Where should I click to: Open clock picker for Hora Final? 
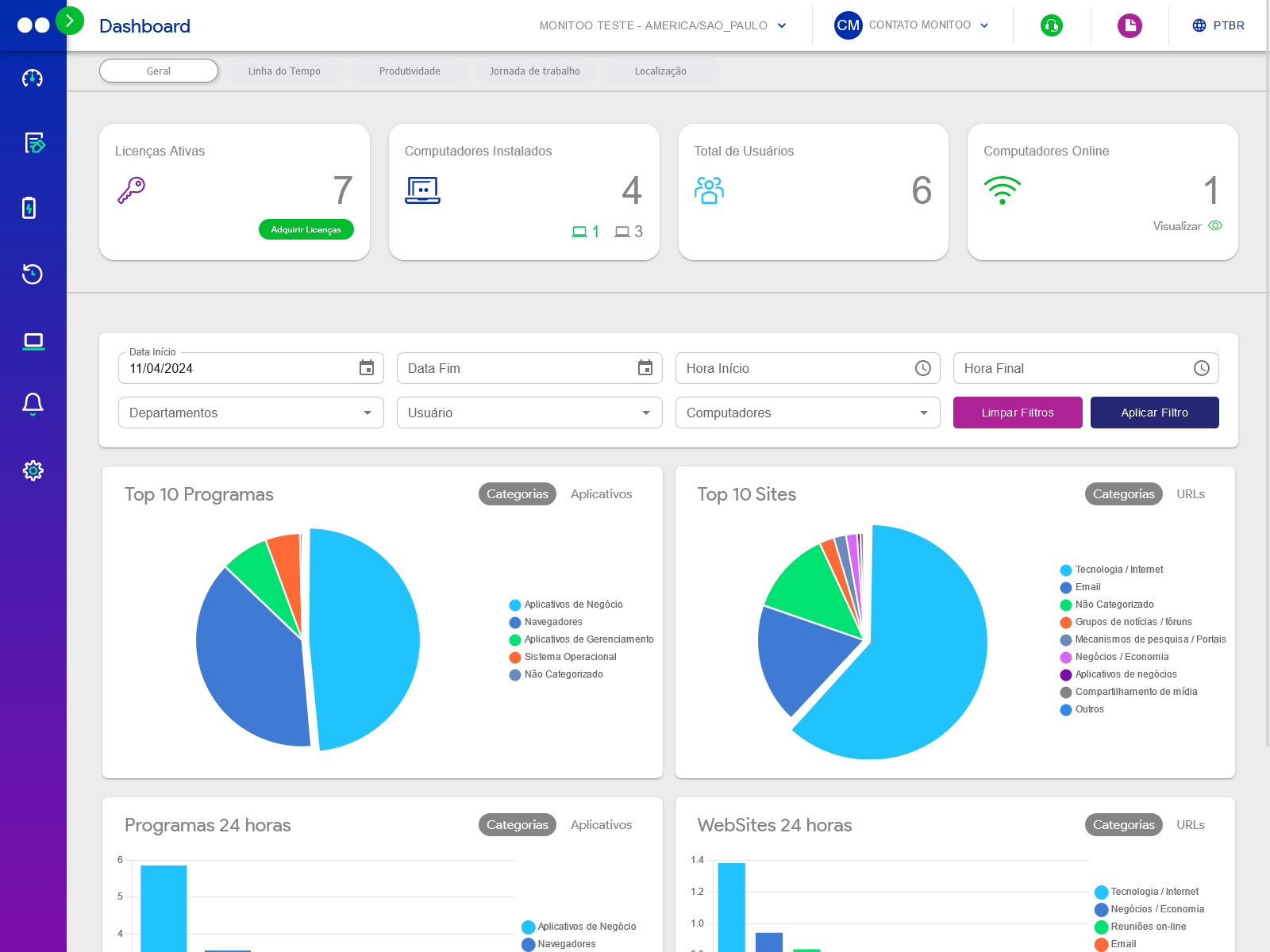click(1202, 368)
